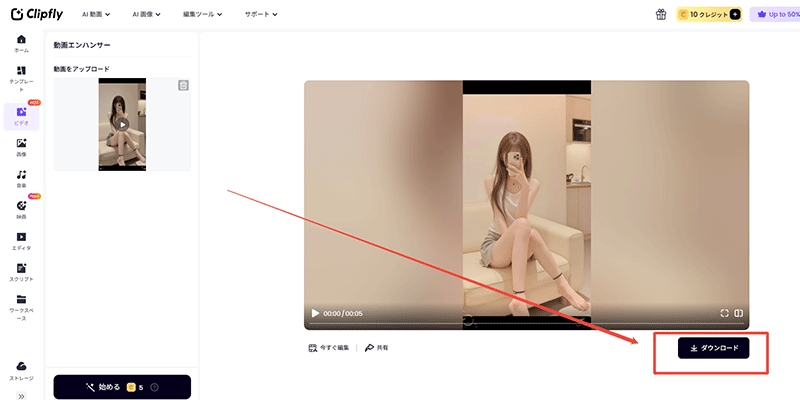The image size is (800, 400).
Task: Click the ダウンロード download button
Action: 713,348
